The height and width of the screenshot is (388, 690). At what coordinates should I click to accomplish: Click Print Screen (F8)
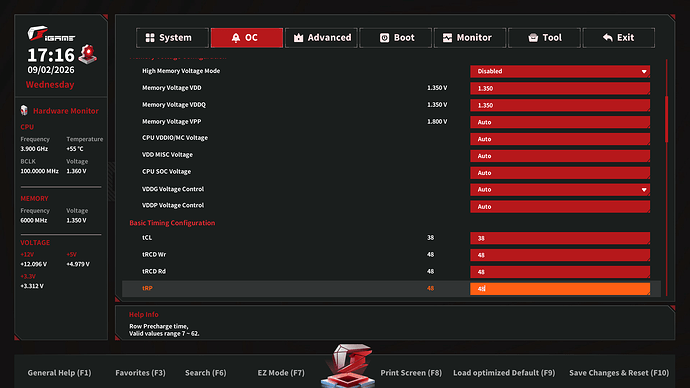pos(411,373)
